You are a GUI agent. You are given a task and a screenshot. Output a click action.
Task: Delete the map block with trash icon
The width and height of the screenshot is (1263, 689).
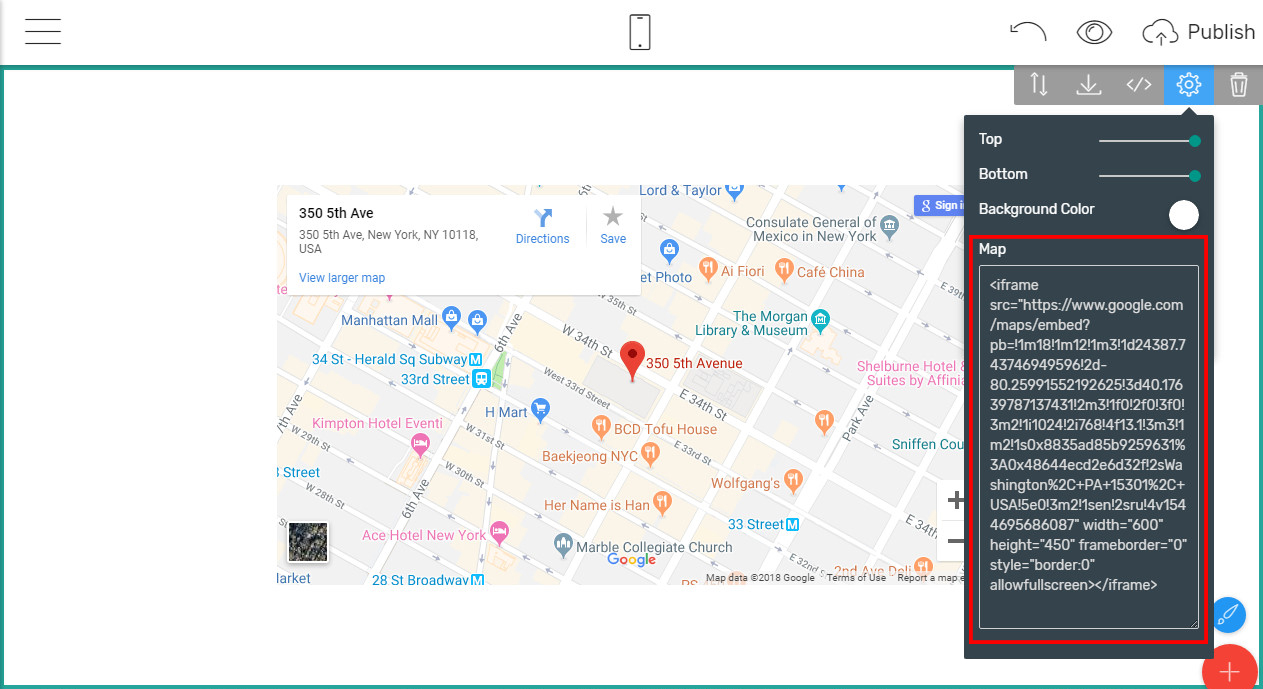(1238, 85)
